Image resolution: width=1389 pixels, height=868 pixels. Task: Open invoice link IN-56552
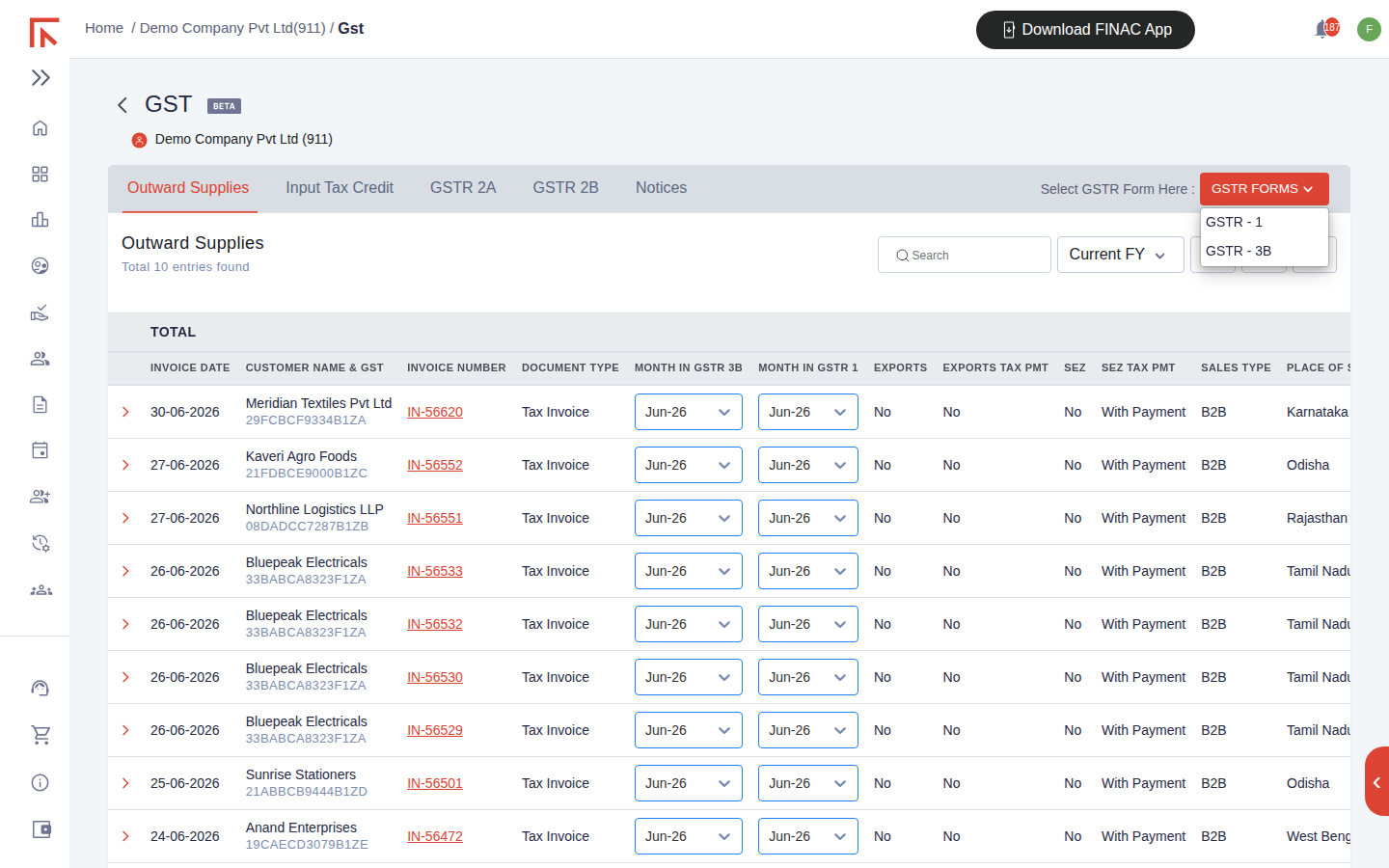(435, 465)
